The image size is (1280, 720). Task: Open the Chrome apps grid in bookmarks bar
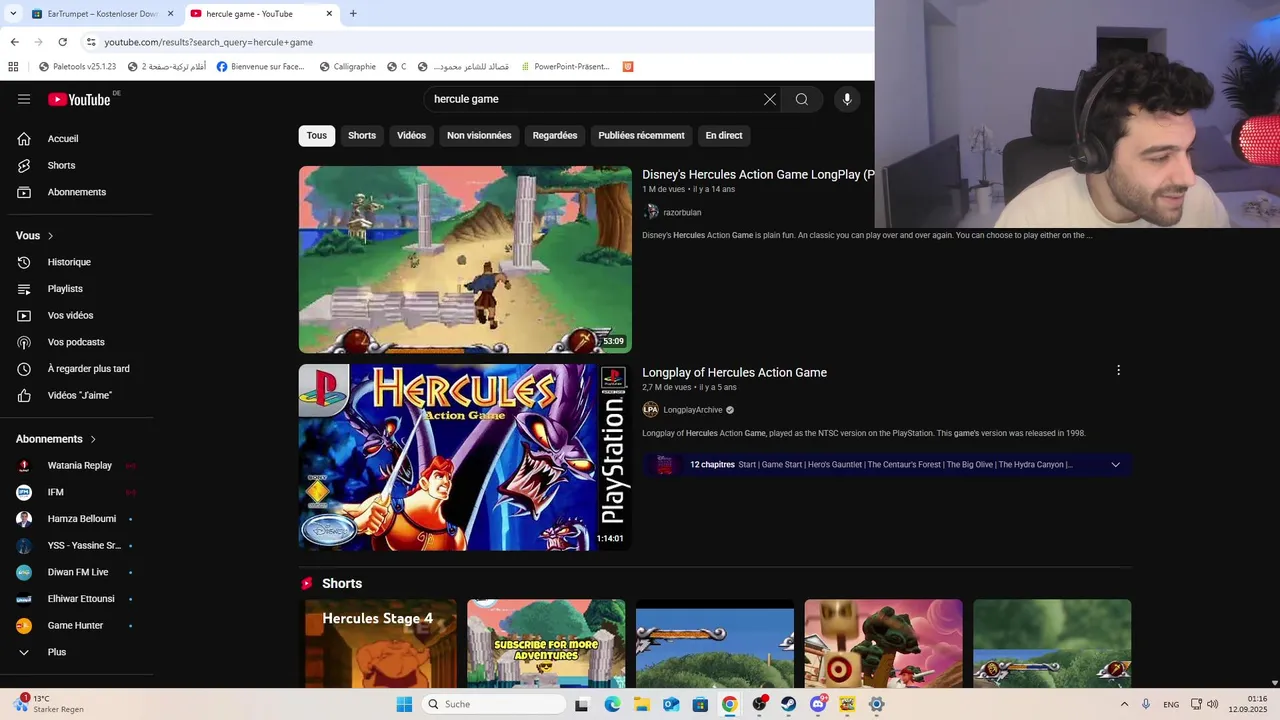pyautogui.click(x=13, y=67)
